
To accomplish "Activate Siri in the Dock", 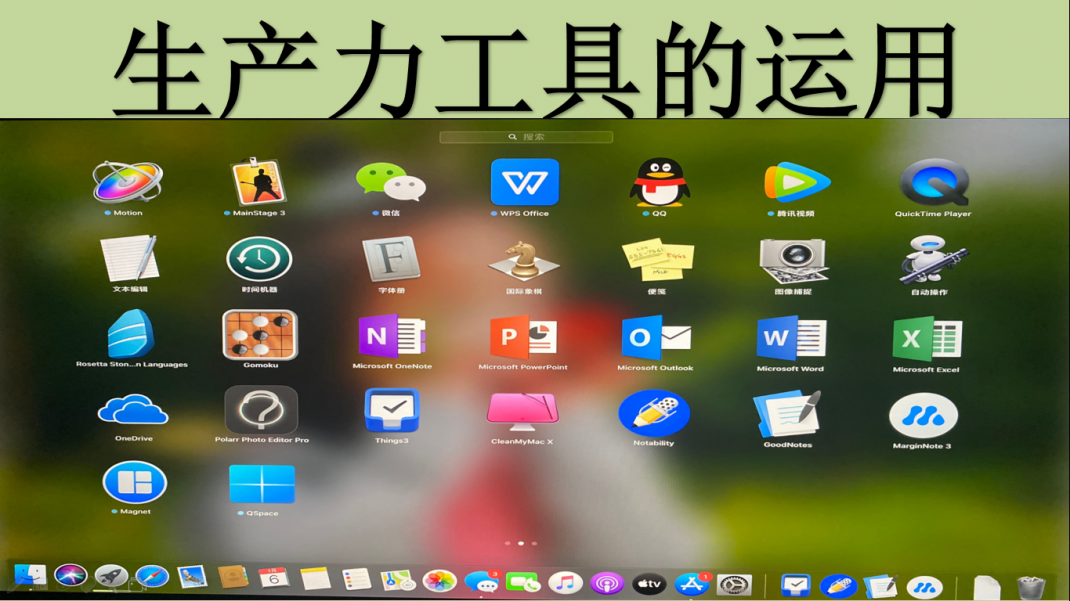I will pyautogui.click(x=70, y=575).
